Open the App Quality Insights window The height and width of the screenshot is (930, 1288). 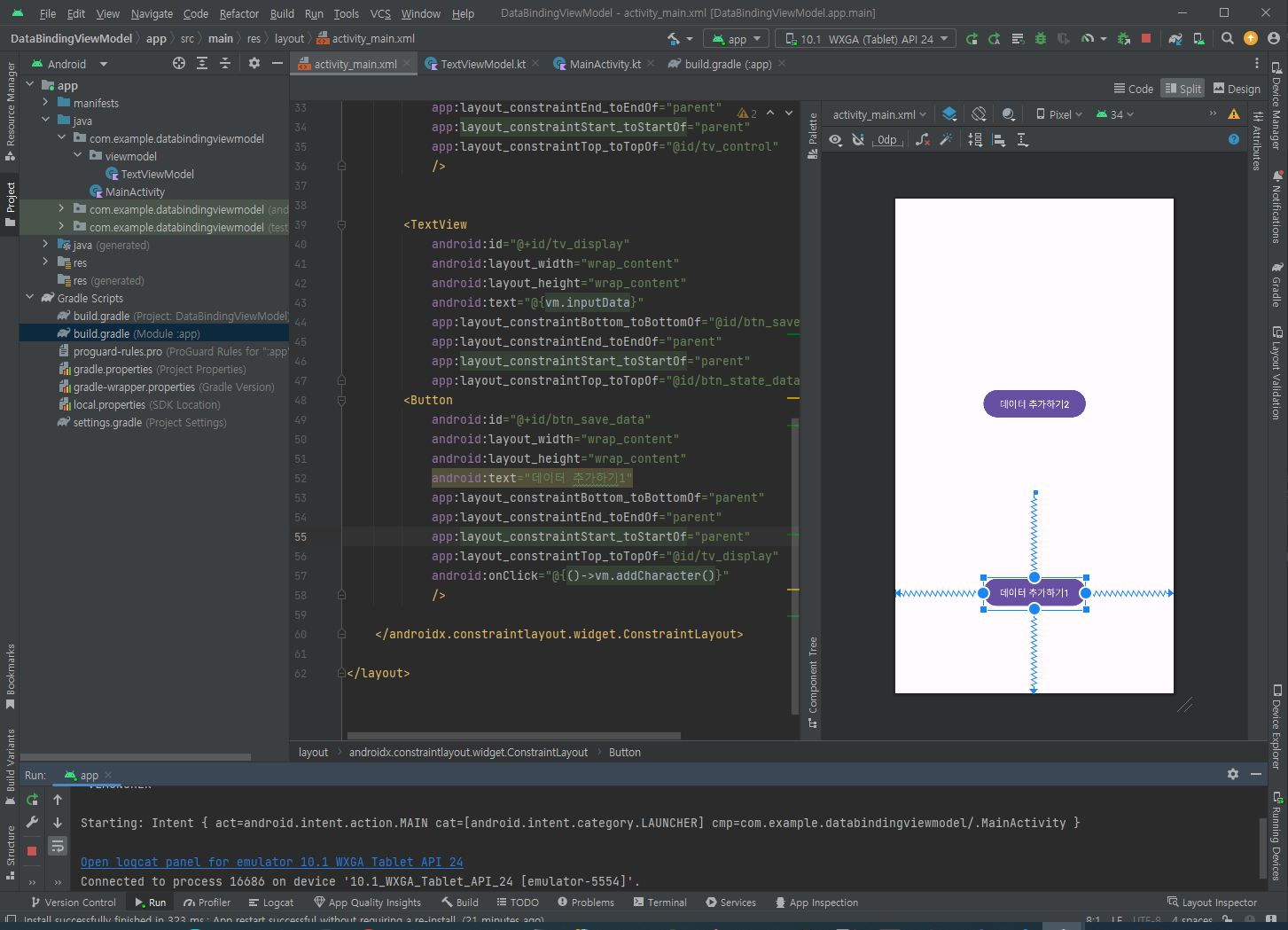368,903
